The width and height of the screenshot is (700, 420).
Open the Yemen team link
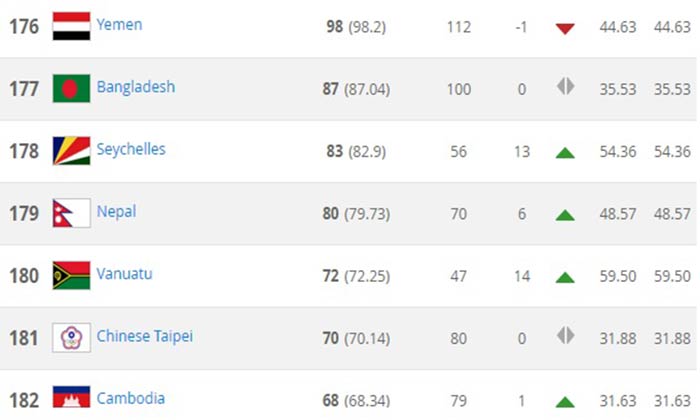click(x=119, y=25)
